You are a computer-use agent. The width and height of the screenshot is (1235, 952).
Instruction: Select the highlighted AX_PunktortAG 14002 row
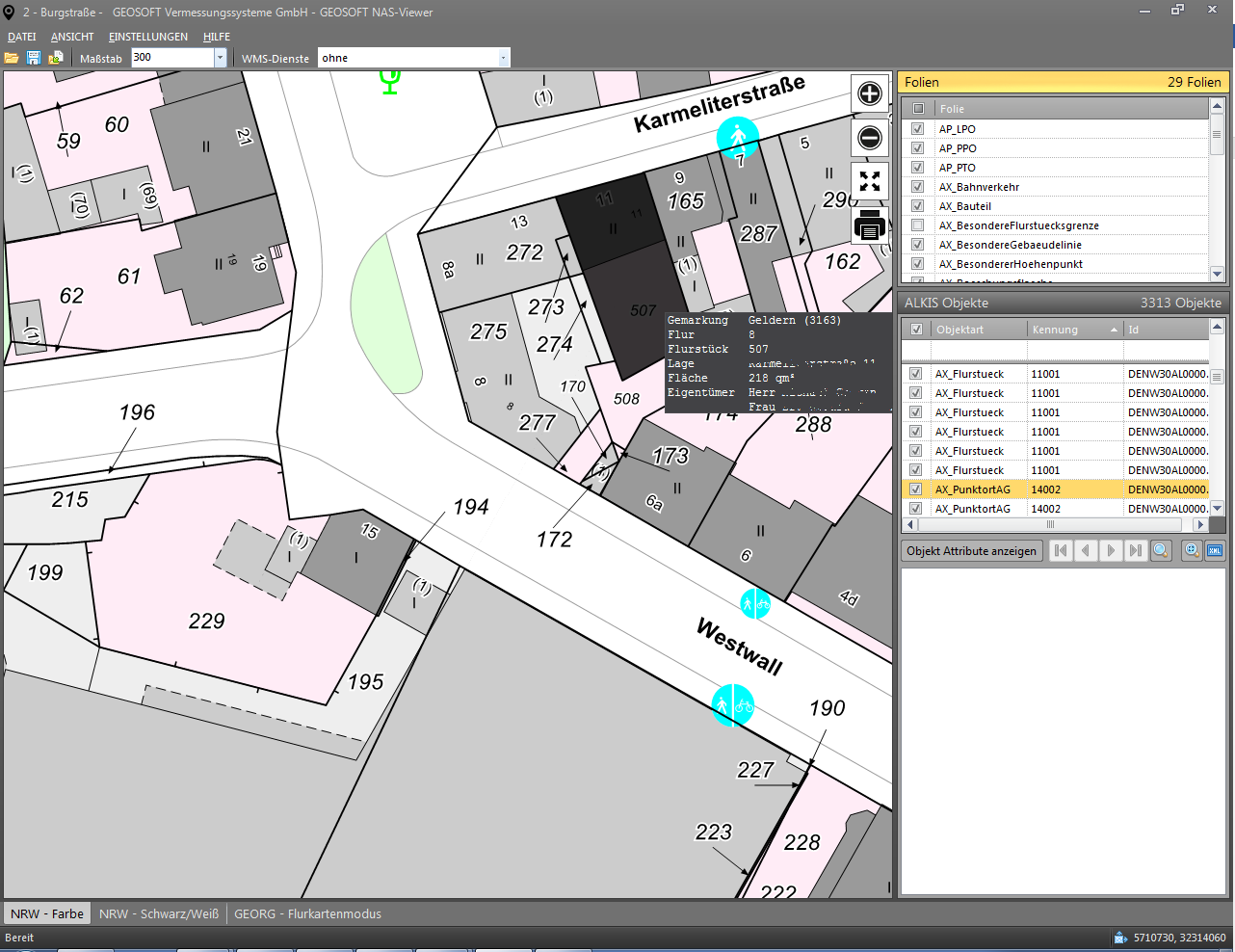1055,489
